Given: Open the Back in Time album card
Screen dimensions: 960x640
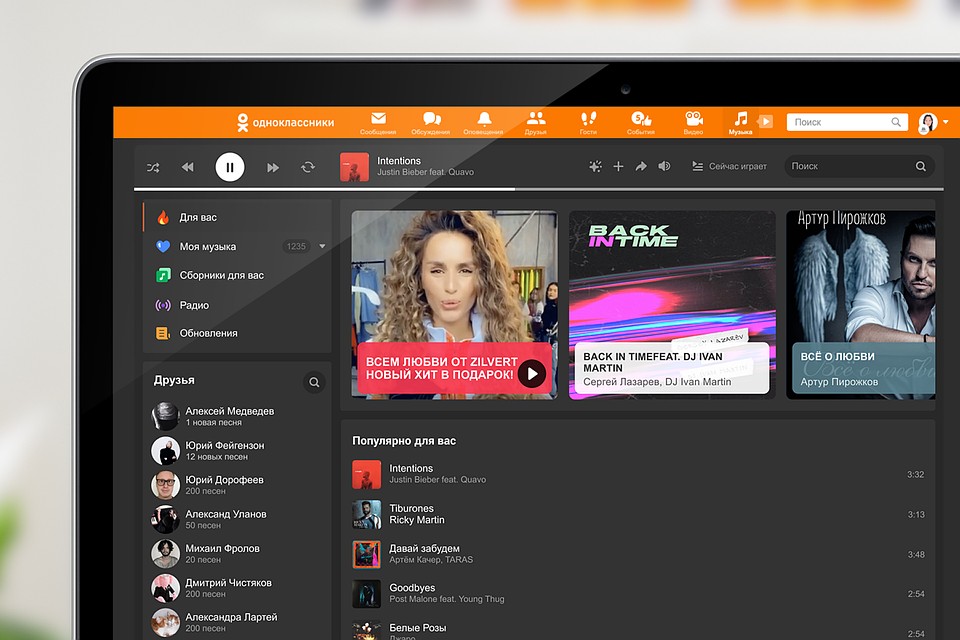Looking at the screenshot, I should click(x=672, y=305).
